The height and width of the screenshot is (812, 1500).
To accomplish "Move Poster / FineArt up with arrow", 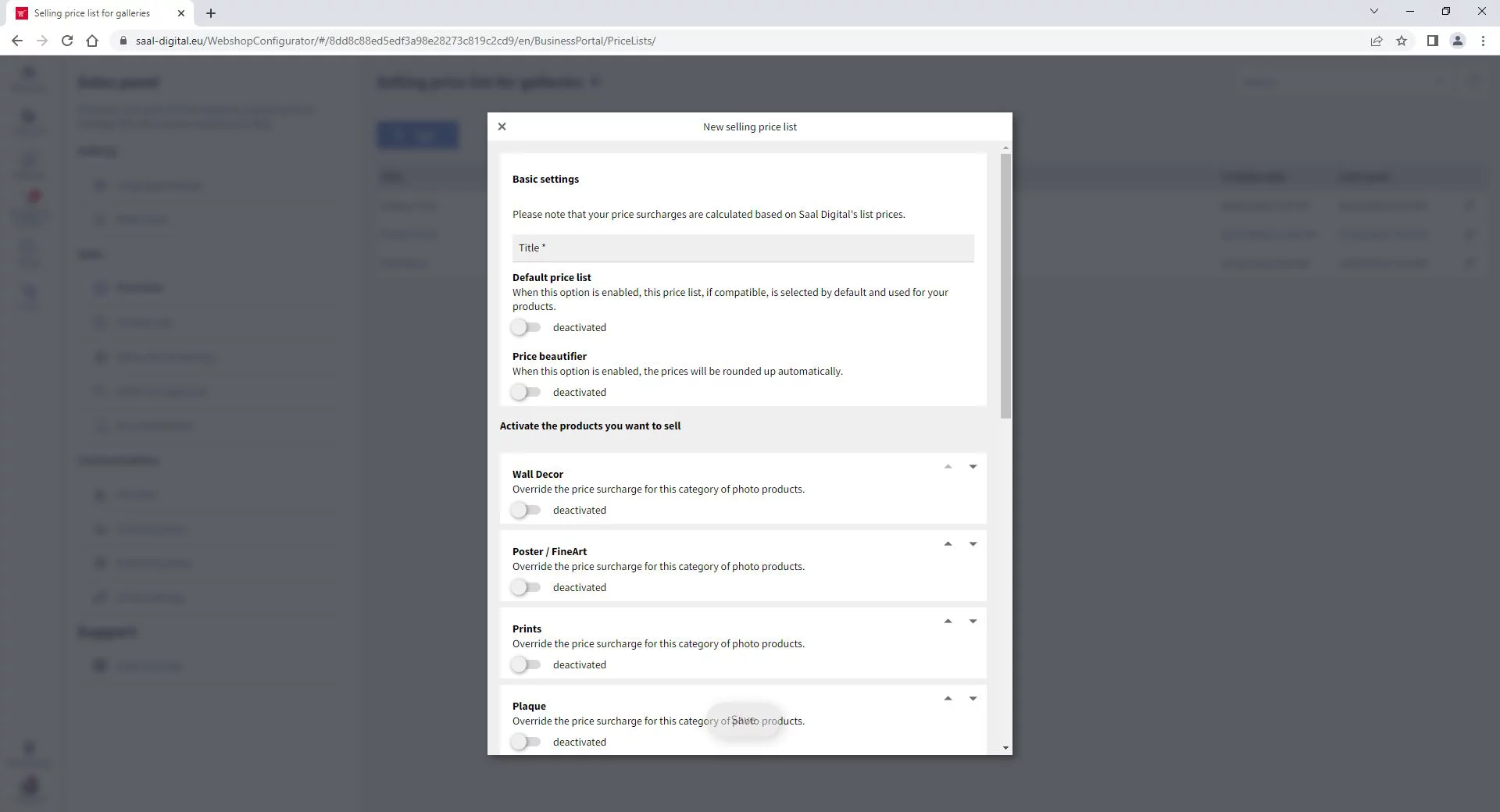I will (x=948, y=544).
